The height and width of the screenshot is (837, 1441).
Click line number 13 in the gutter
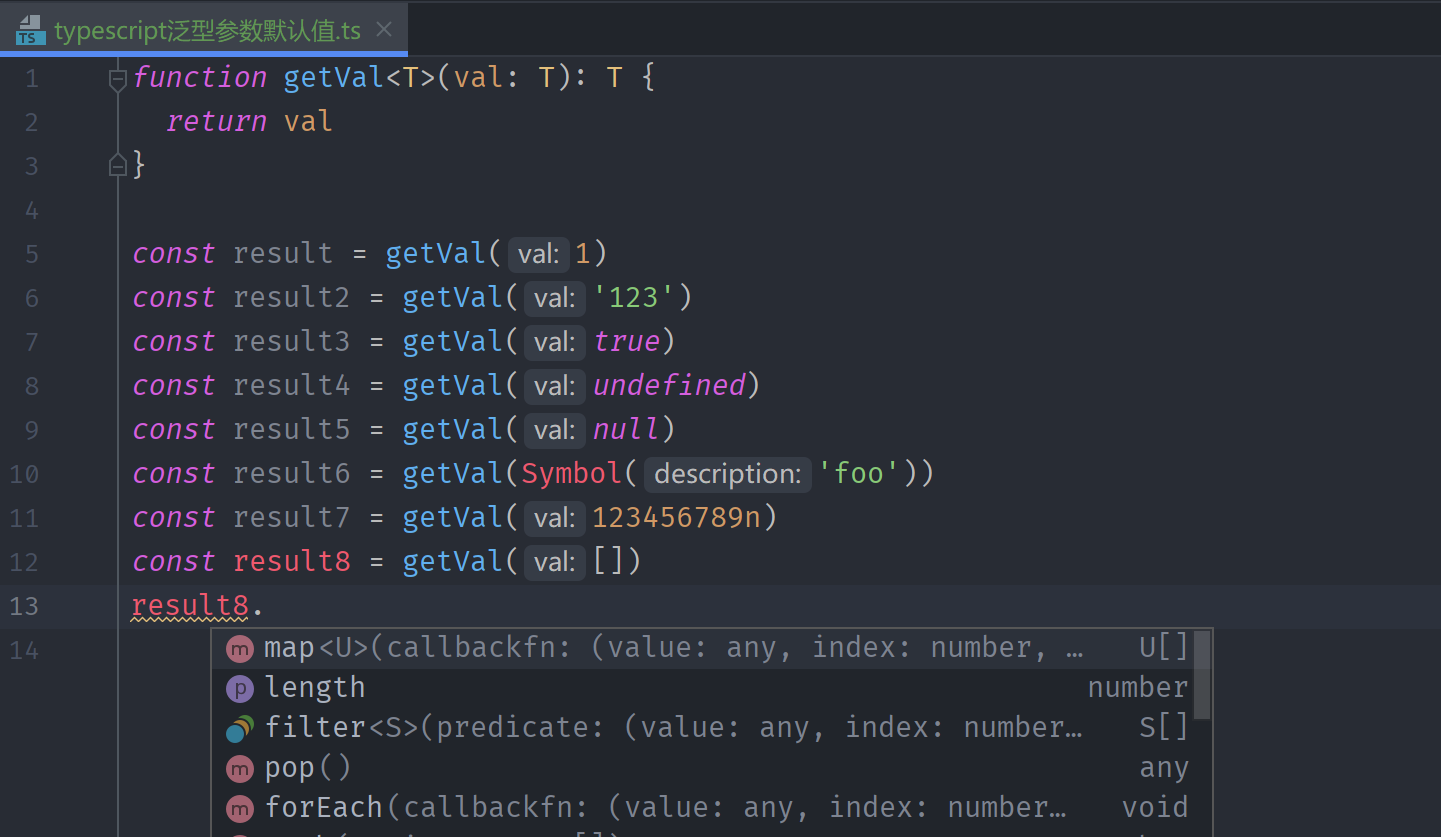coord(24,606)
